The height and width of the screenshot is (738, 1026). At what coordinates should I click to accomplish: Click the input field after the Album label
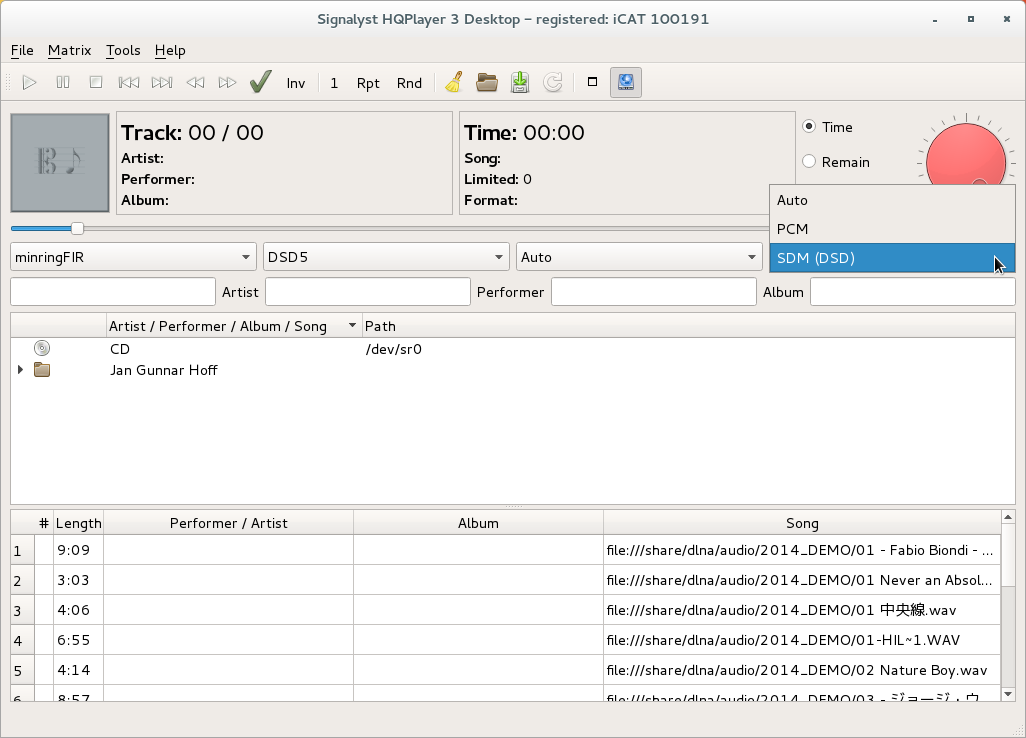(913, 292)
